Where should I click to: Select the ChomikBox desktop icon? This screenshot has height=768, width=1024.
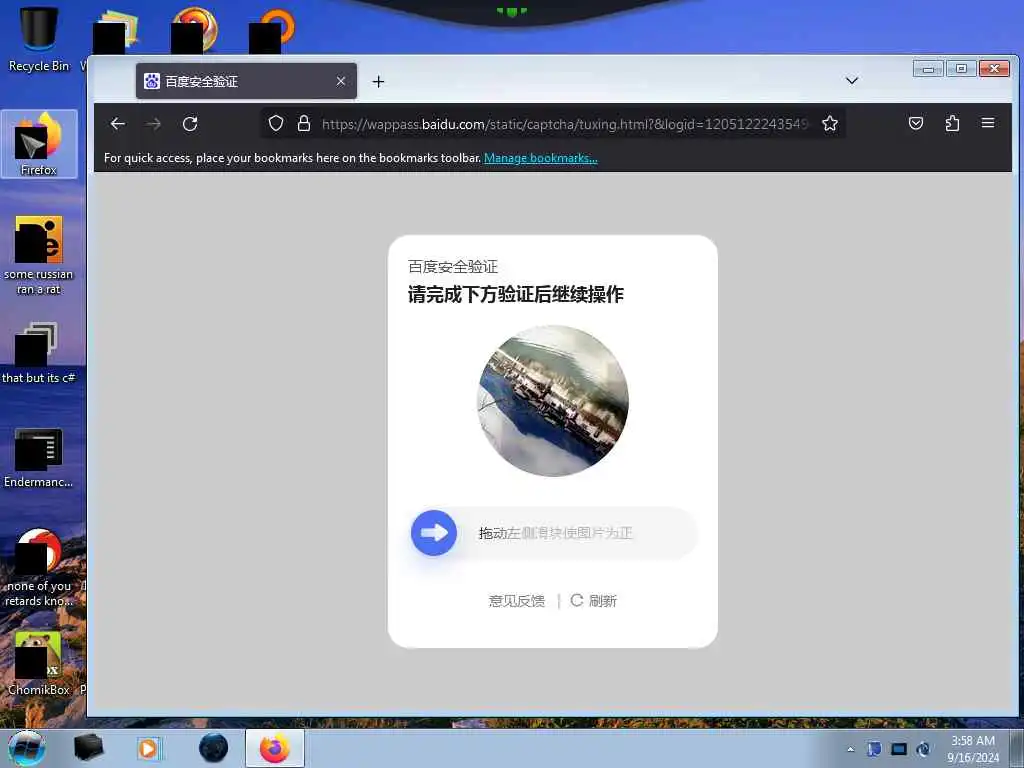(x=39, y=664)
